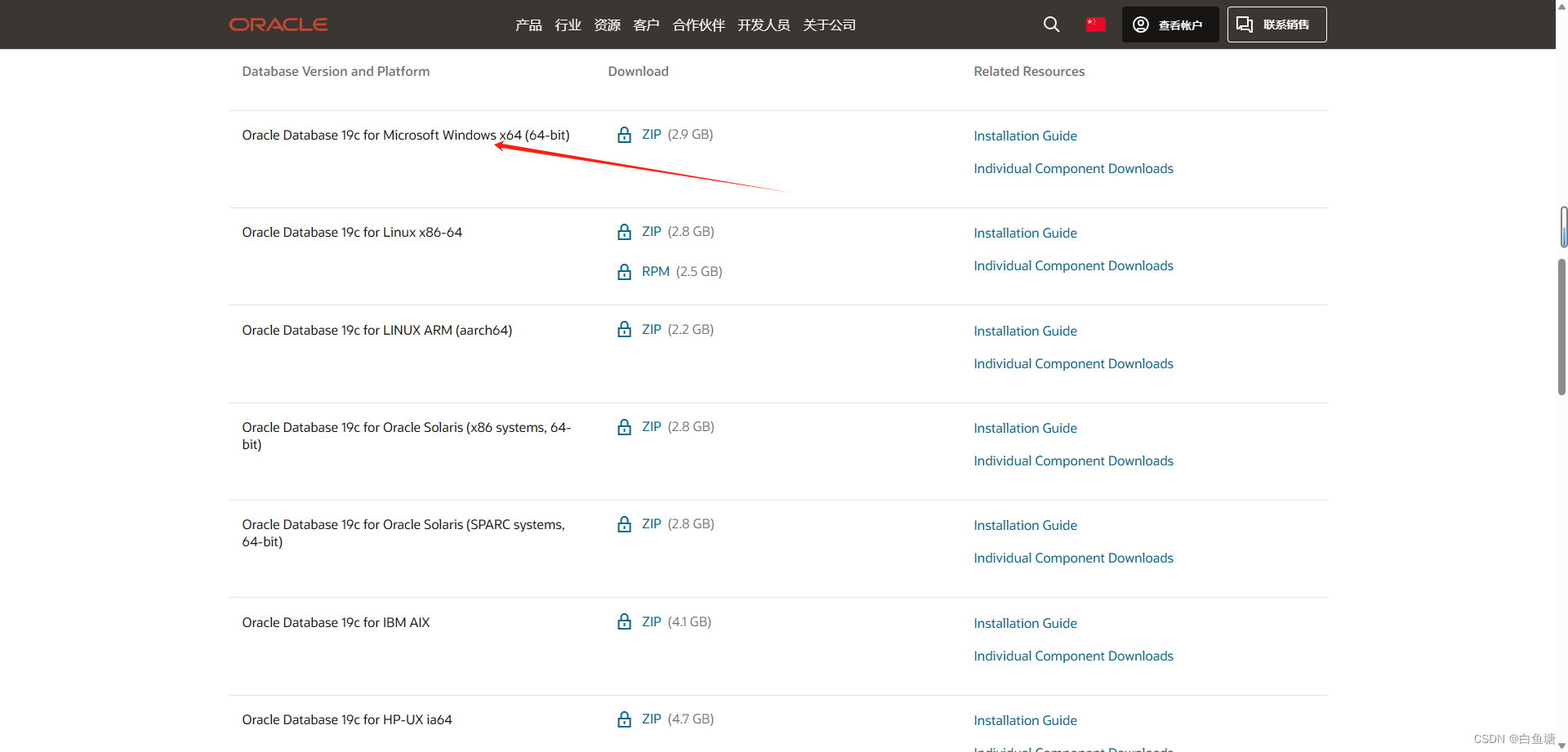Click the 查看帐户 account button
The width and height of the screenshot is (1568, 752).
pyautogui.click(x=1170, y=24)
